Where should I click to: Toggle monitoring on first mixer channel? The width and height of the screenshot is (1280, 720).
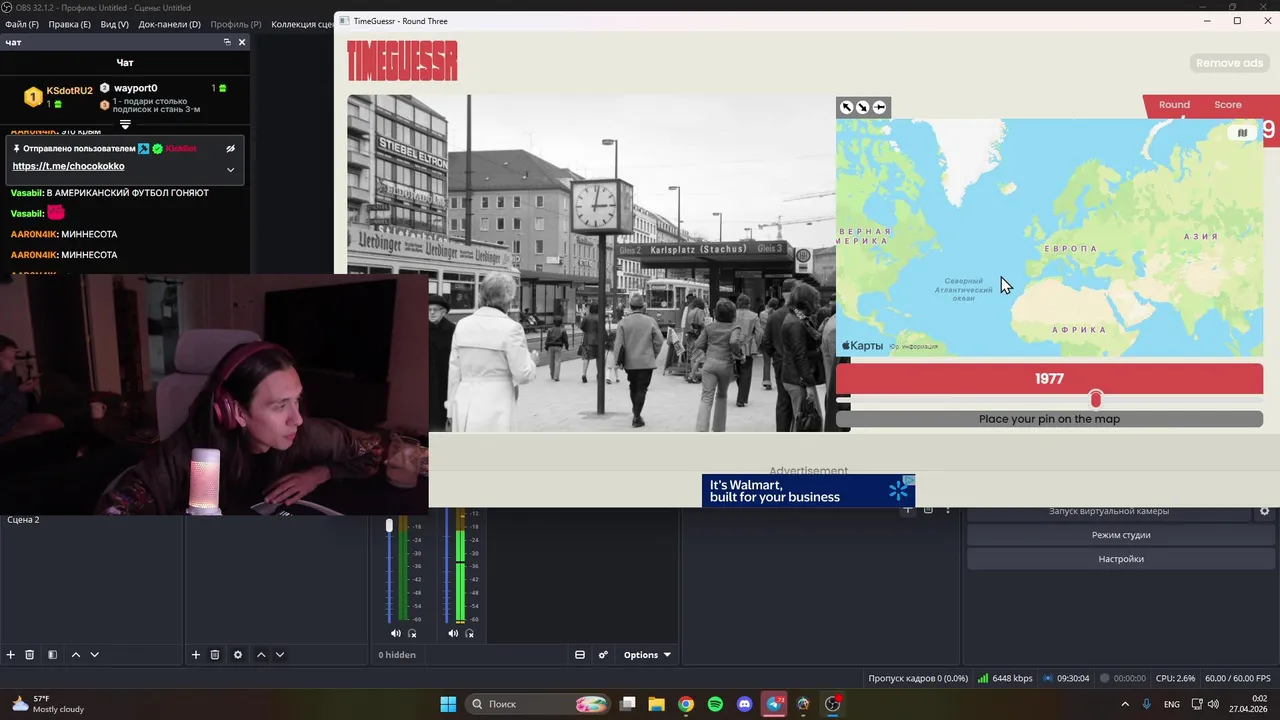(x=412, y=633)
